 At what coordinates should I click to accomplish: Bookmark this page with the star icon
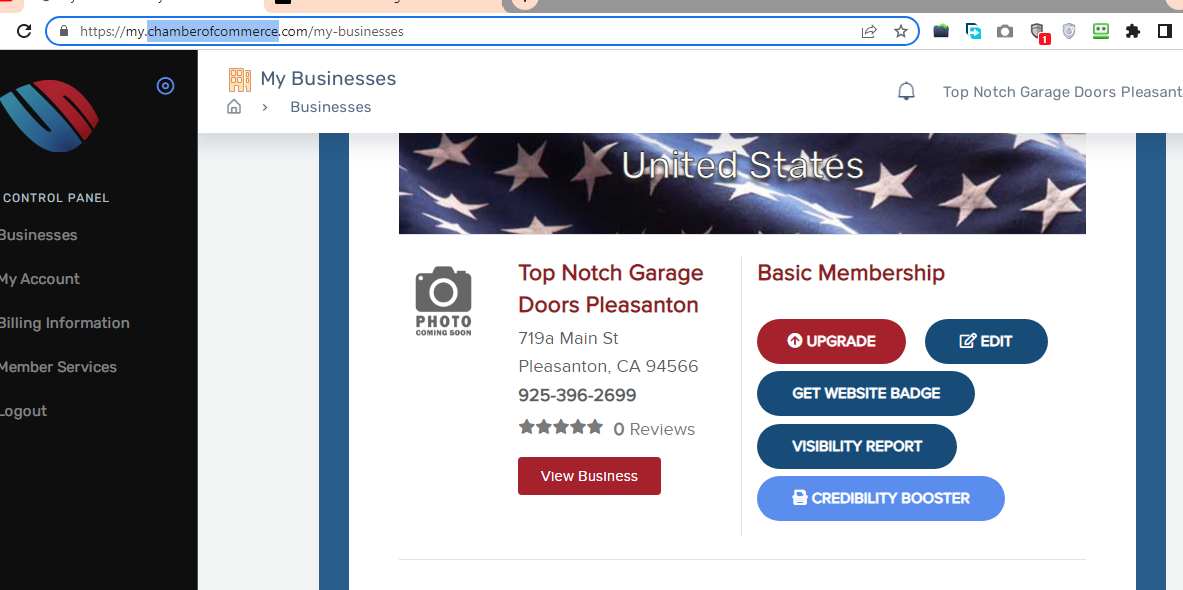click(x=901, y=31)
